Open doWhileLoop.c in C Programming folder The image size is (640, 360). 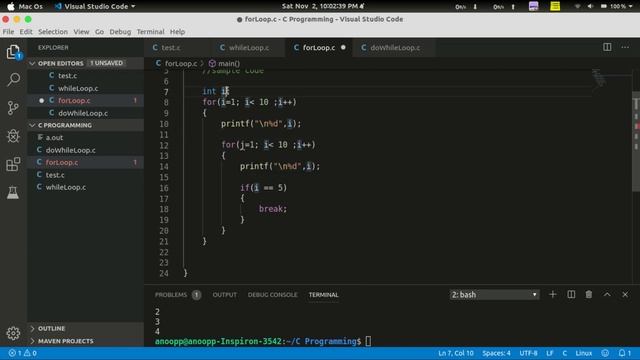coord(71,150)
